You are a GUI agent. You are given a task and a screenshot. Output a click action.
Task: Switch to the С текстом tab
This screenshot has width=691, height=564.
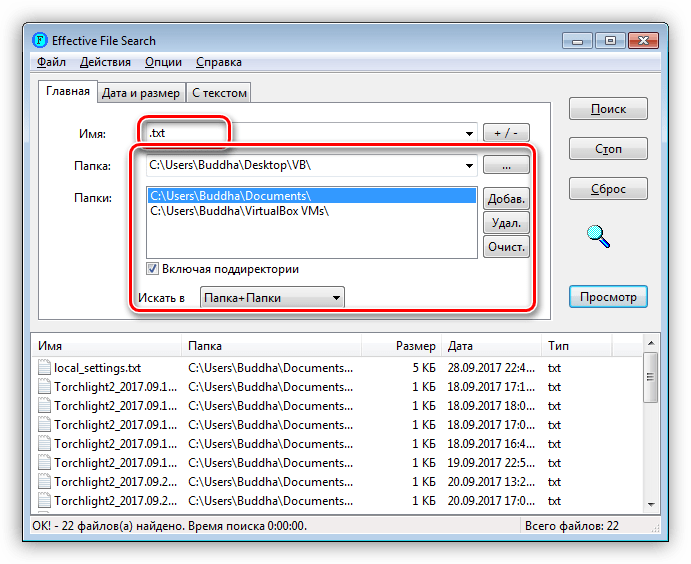tap(219, 93)
